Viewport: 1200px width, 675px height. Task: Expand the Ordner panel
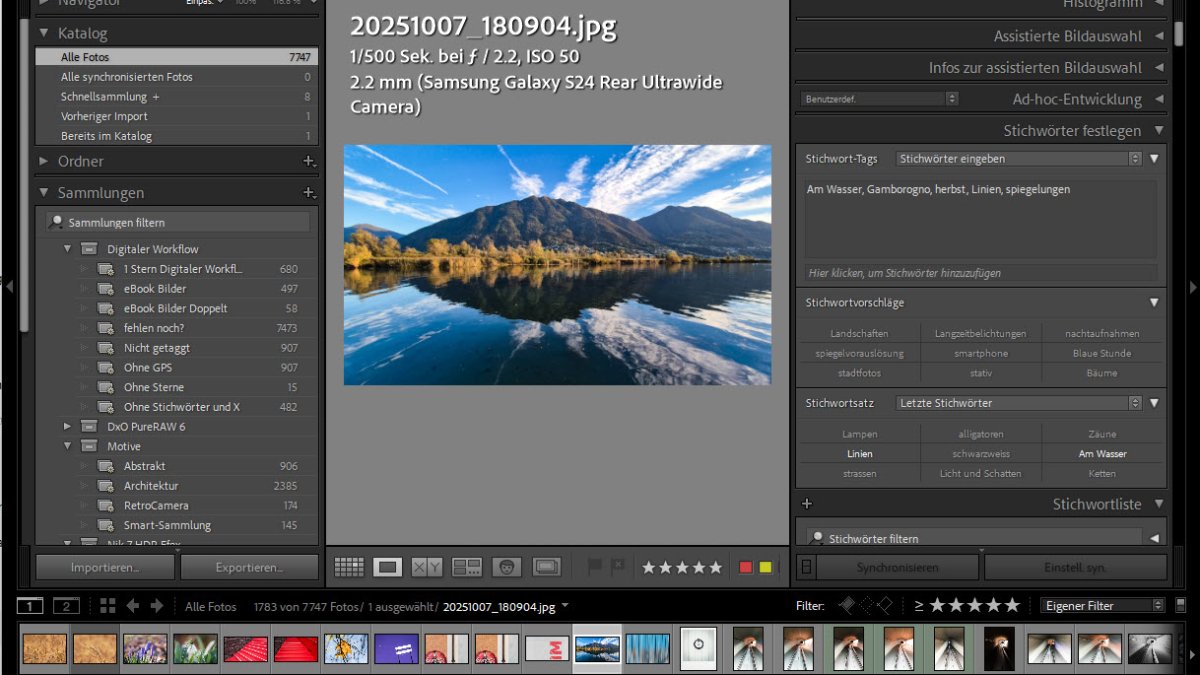coord(44,161)
